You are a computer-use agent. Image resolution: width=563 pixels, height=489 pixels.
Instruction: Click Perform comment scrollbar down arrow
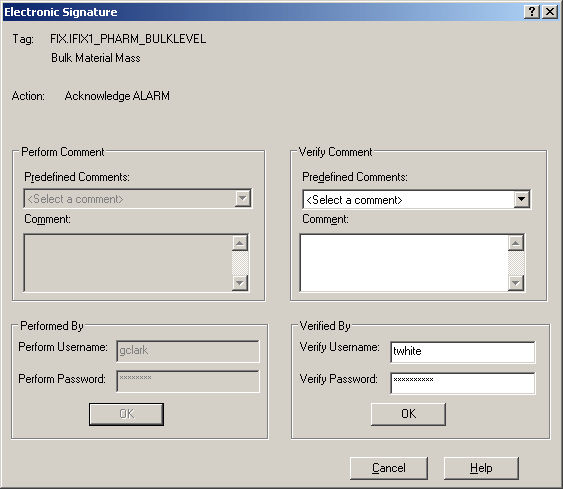(x=240, y=283)
